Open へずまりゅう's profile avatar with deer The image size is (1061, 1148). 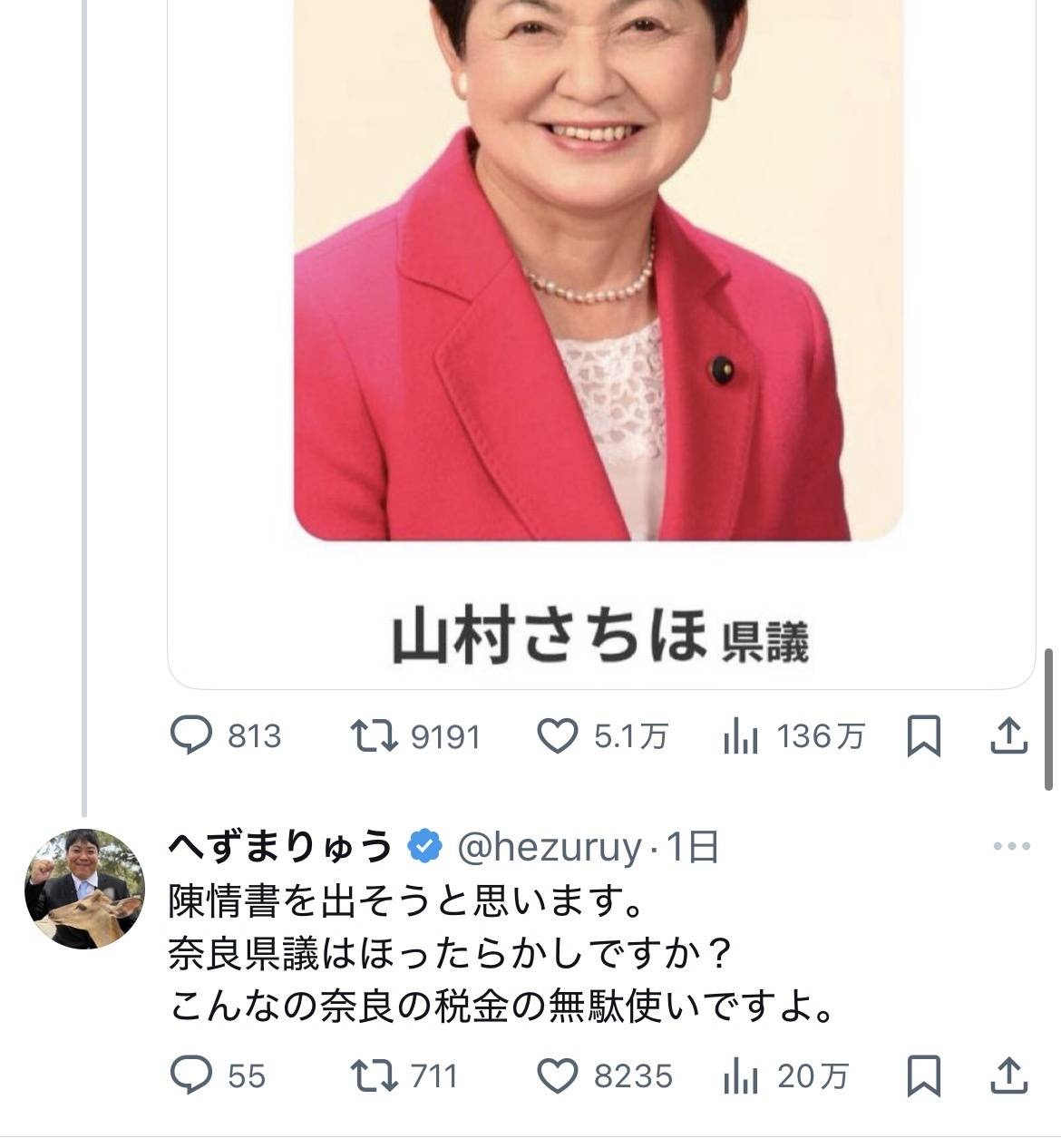tap(84, 889)
